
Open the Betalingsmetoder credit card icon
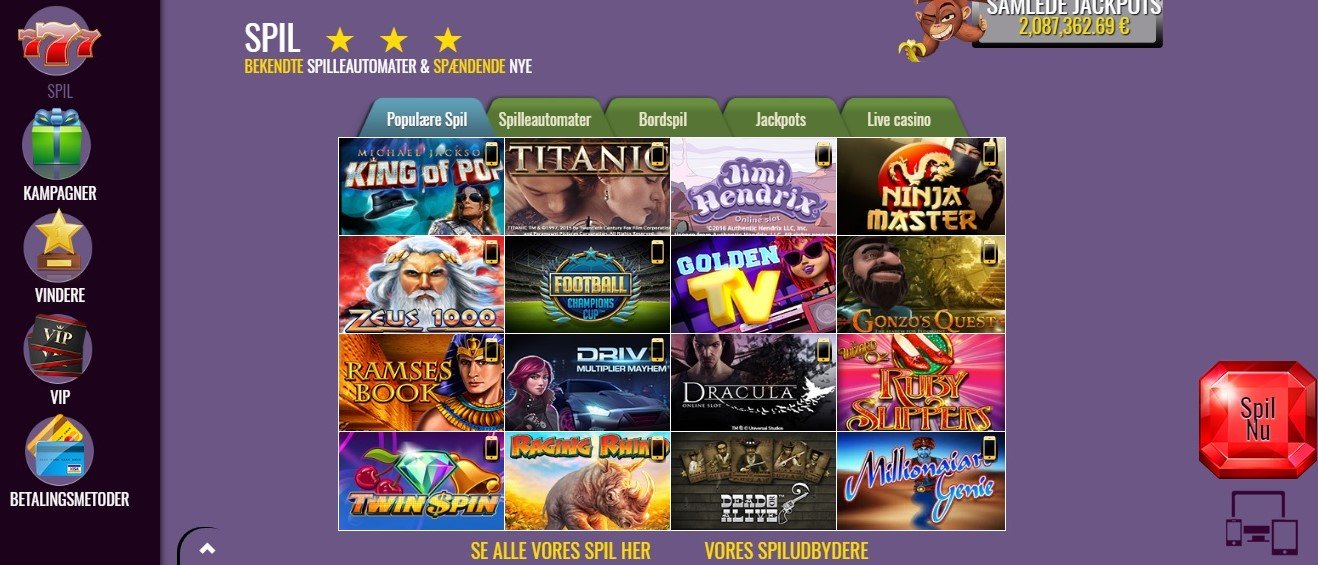59,451
